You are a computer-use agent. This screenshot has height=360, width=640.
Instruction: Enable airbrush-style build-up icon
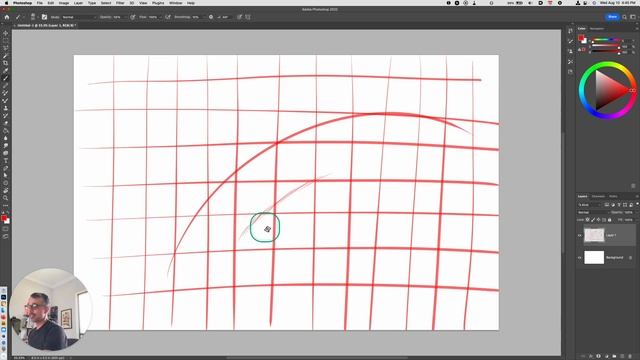point(168,17)
